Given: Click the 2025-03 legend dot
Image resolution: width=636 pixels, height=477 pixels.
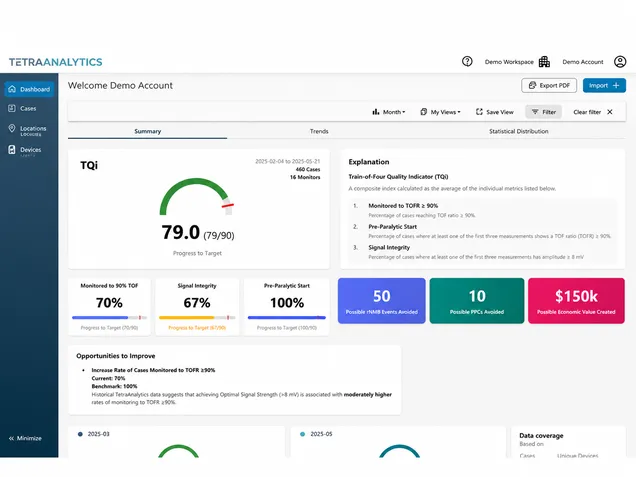Looking at the screenshot, I should [80, 434].
